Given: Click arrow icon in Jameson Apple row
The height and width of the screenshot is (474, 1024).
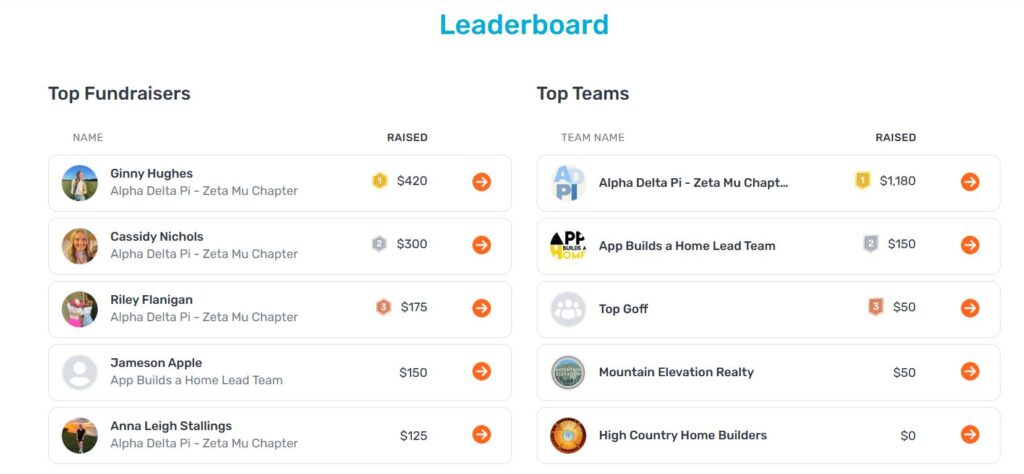Looking at the screenshot, I should point(481,371).
